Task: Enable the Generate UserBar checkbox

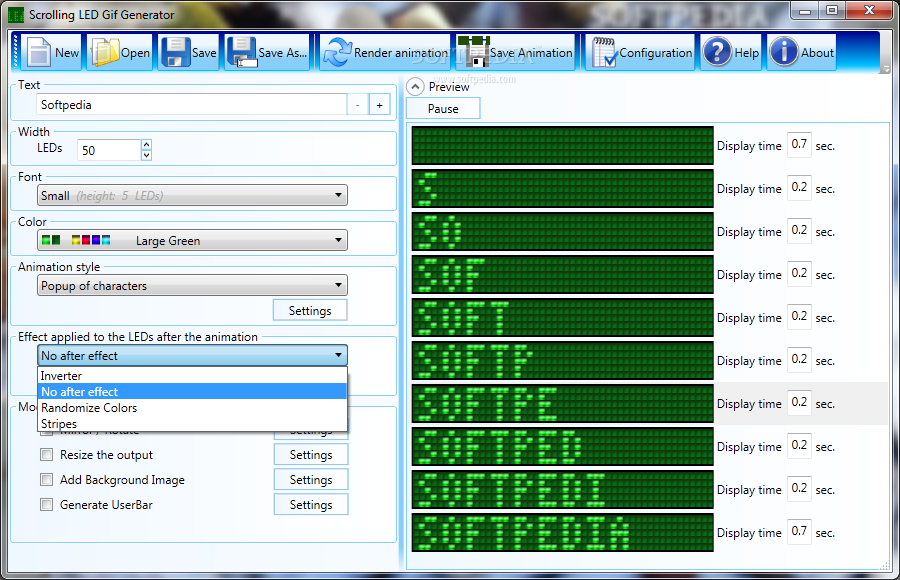Action: [x=46, y=505]
